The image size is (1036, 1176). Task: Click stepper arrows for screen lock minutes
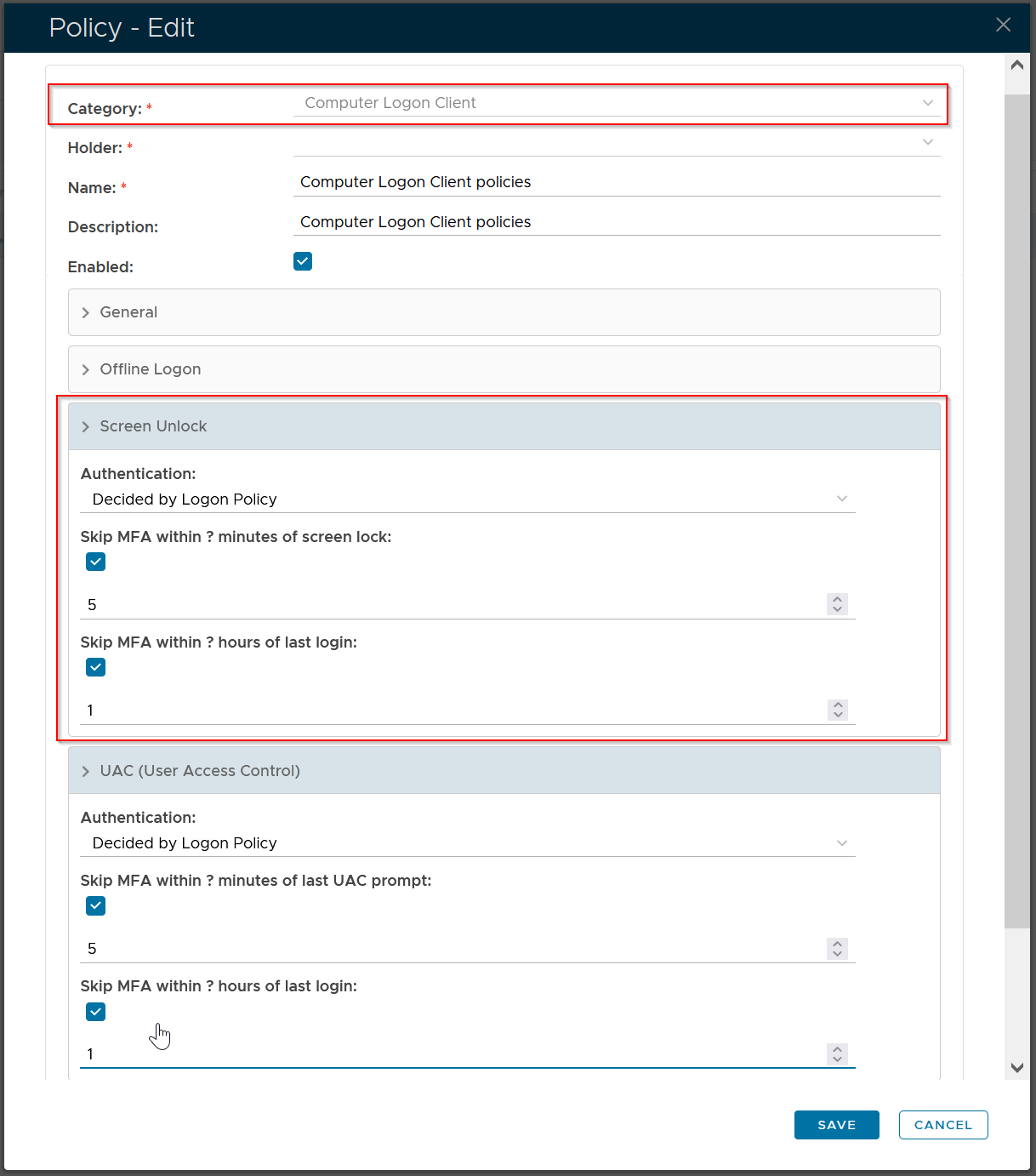pyautogui.click(x=838, y=604)
